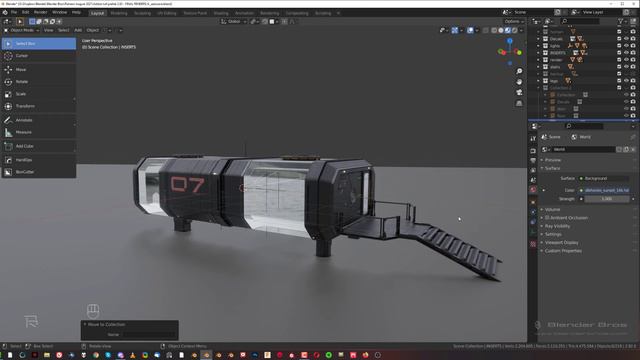The height and width of the screenshot is (360, 640).
Task: Switch to orthographic/perspective grid icon
Action: click(519, 103)
